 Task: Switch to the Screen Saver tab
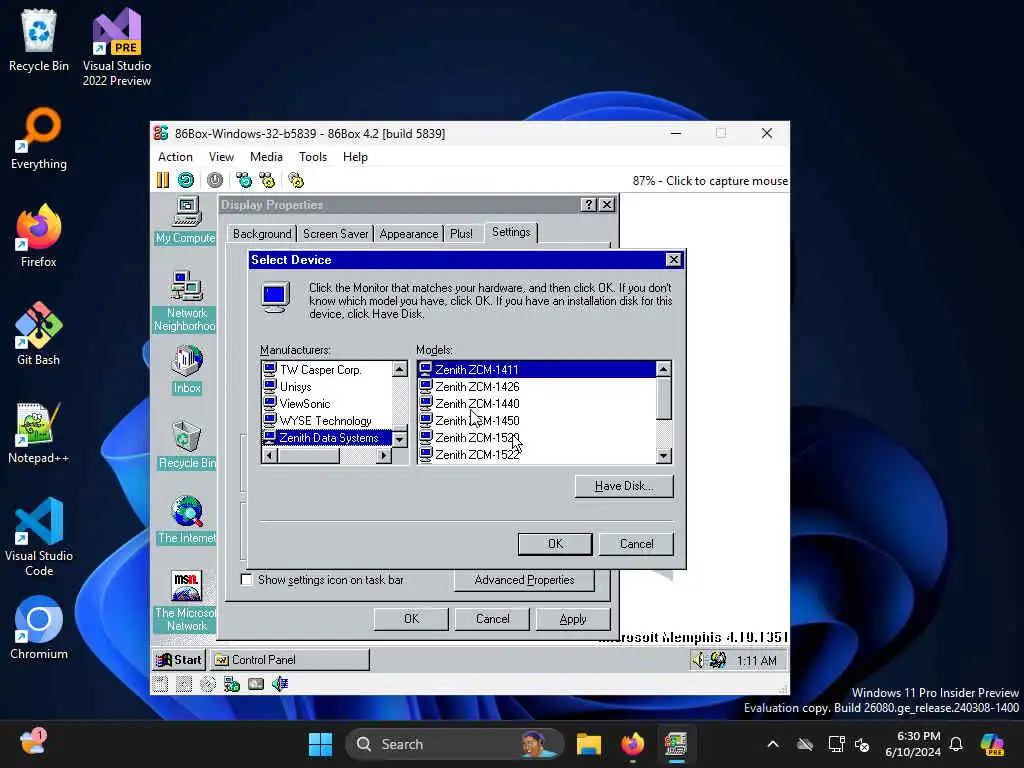point(336,234)
